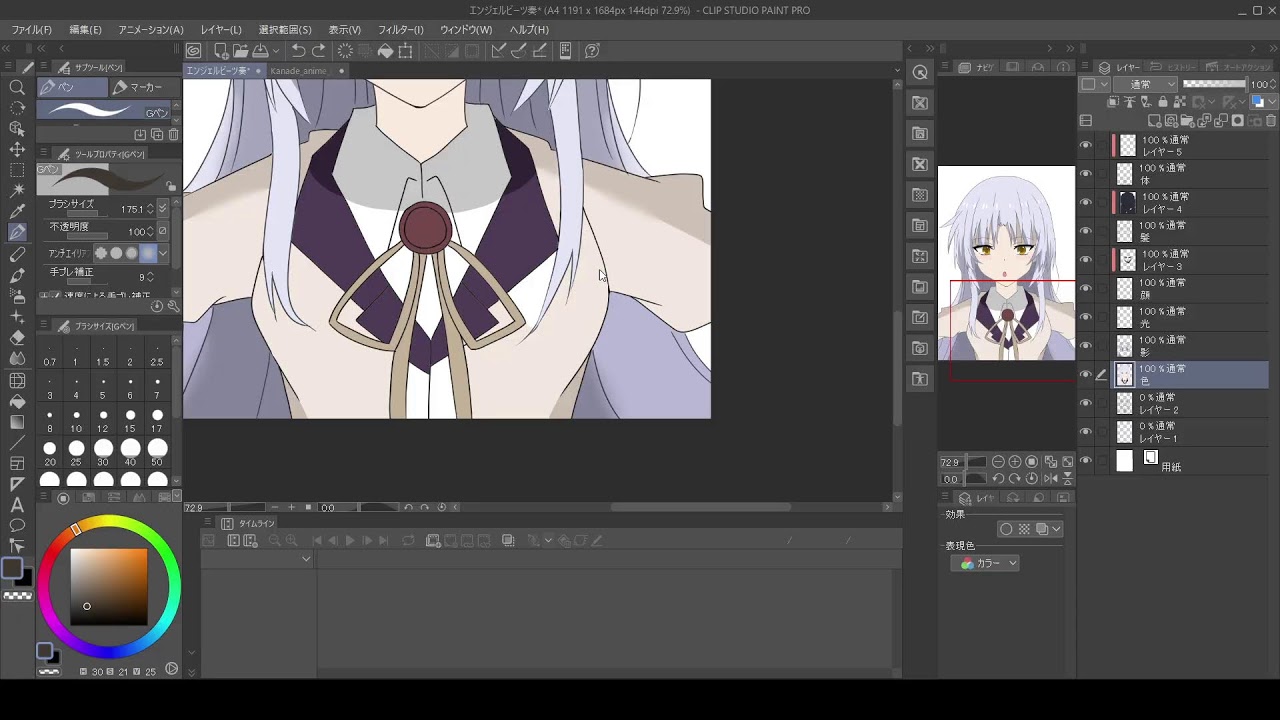Open the brush size dynamics button
Viewport: 1280px width, 720px height.
(x=163, y=209)
